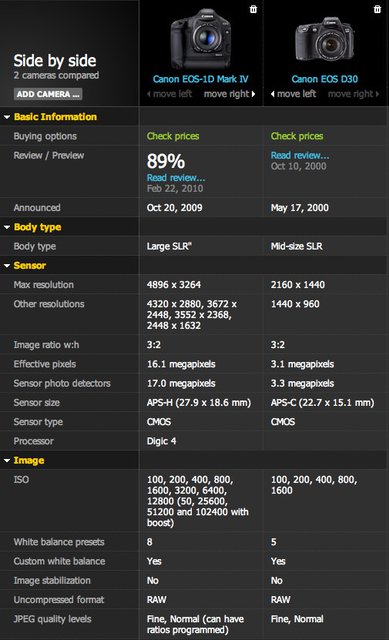The image size is (389, 640).
Task: Click the 'Uncompressed format' row label
Action: click(59, 600)
